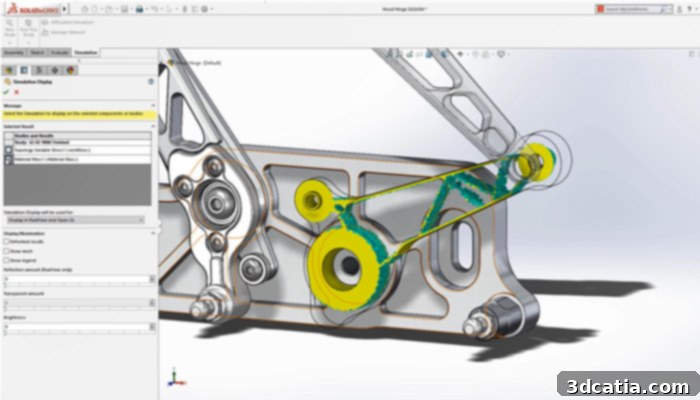Viewport: 700px width, 400px height.
Task: Open the Simulation Display usage dropdown
Action: (76, 220)
